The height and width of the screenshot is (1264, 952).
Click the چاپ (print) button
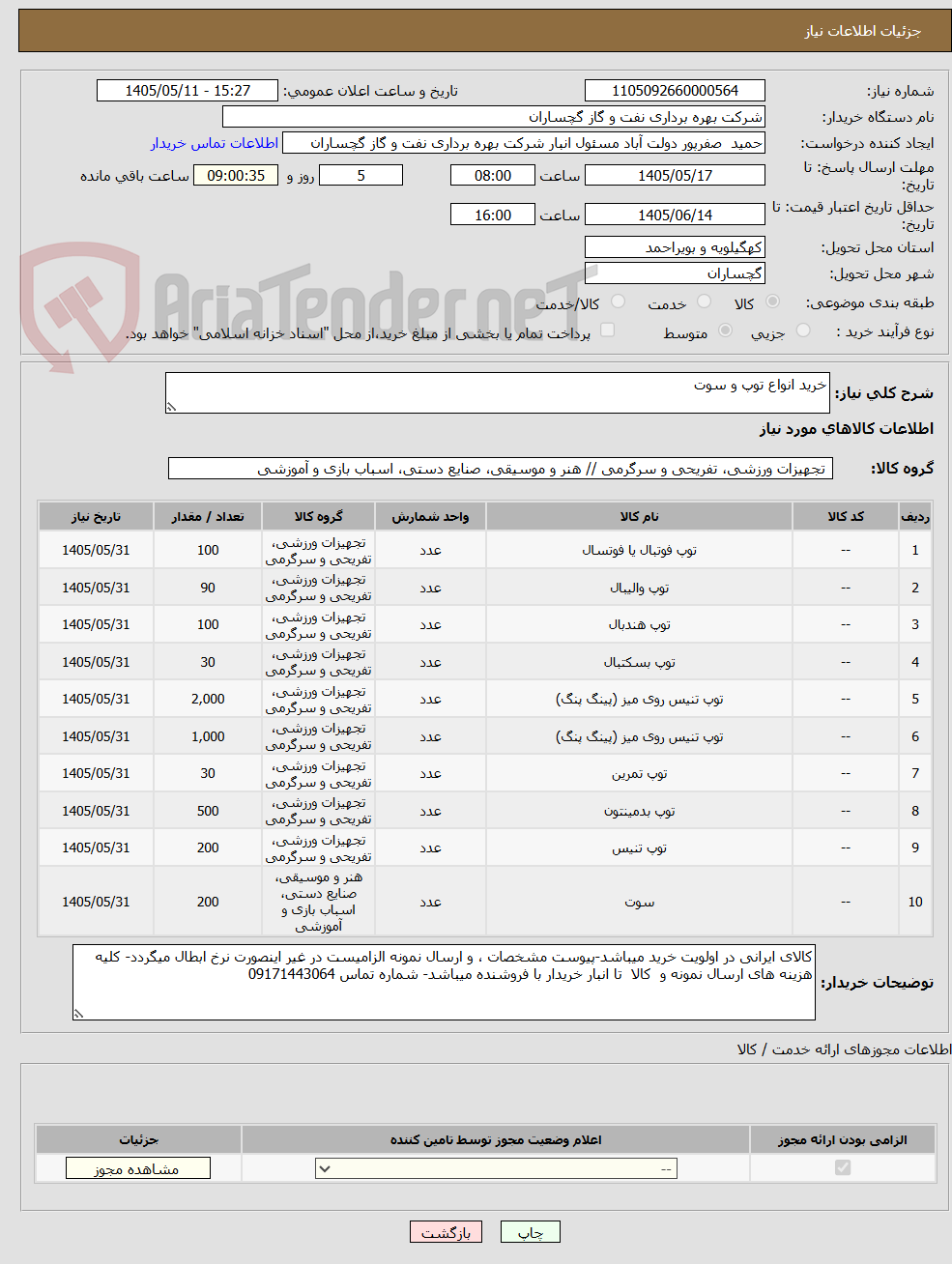(x=530, y=1232)
